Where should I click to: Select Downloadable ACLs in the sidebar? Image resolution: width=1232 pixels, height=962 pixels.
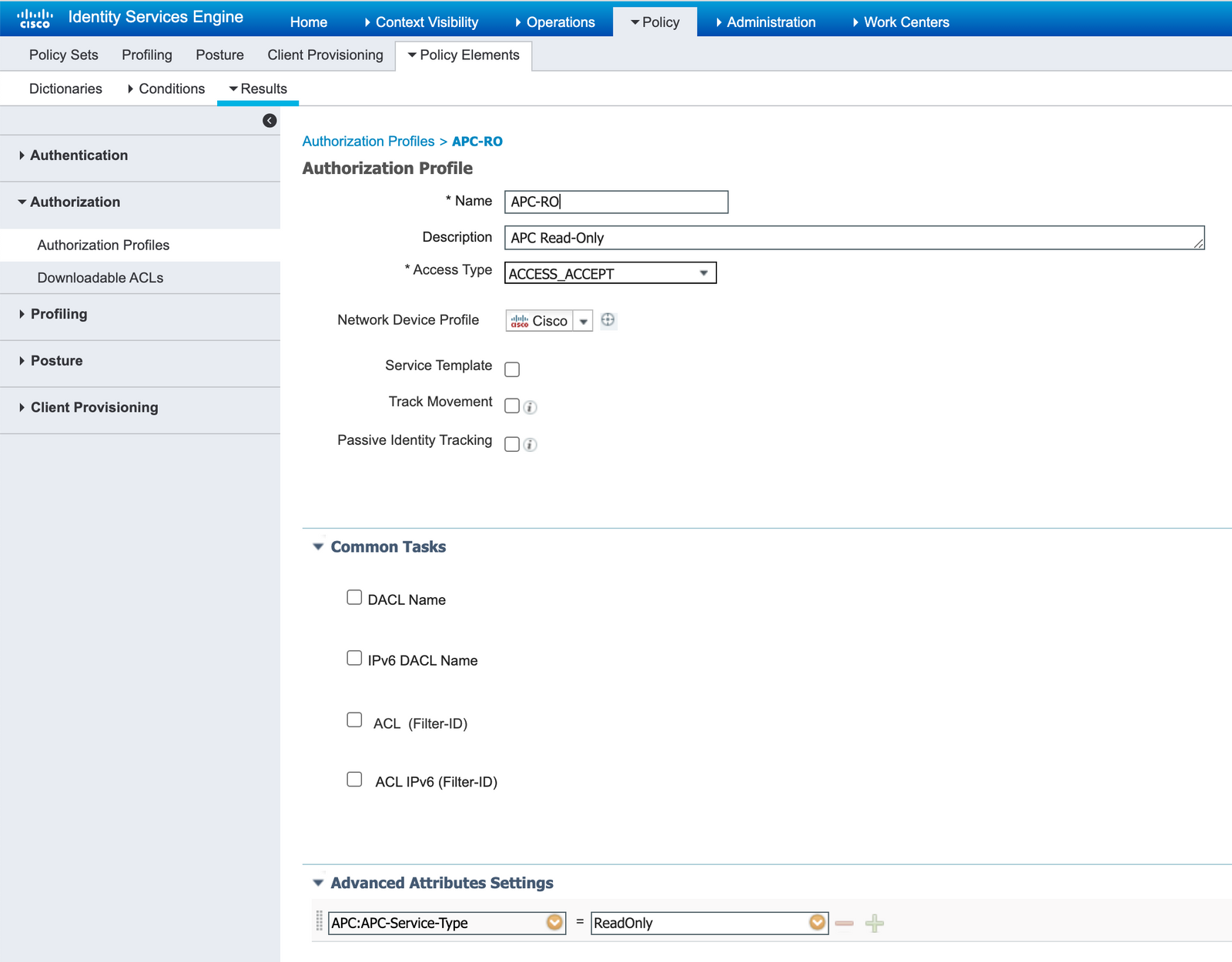point(99,277)
